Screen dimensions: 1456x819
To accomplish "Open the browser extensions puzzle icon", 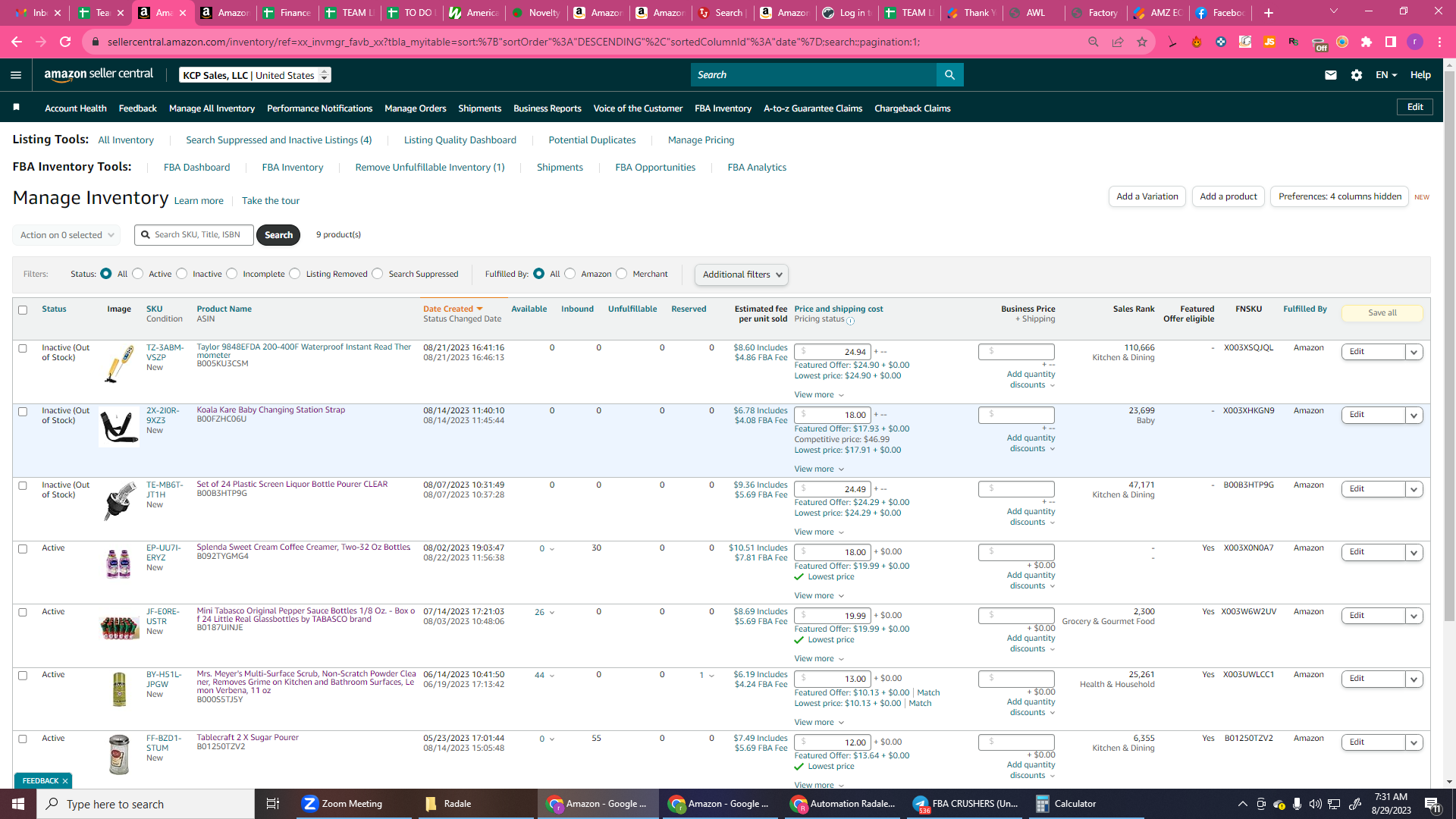I will coord(1367,42).
